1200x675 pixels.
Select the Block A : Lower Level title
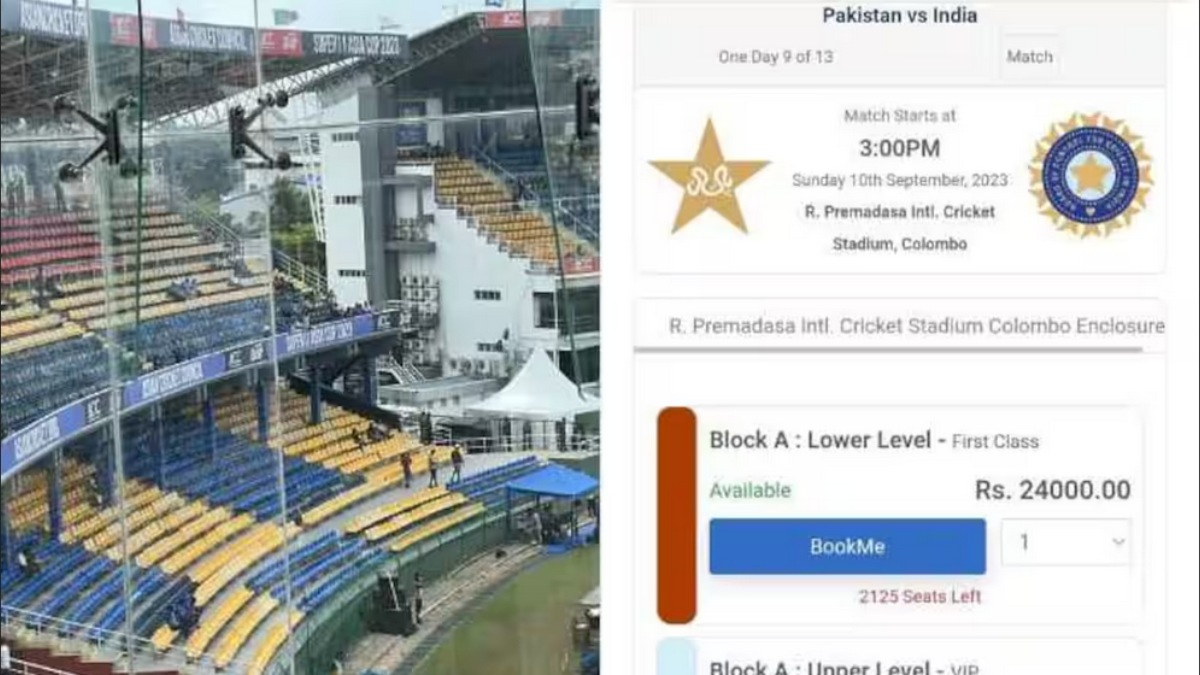pos(822,440)
